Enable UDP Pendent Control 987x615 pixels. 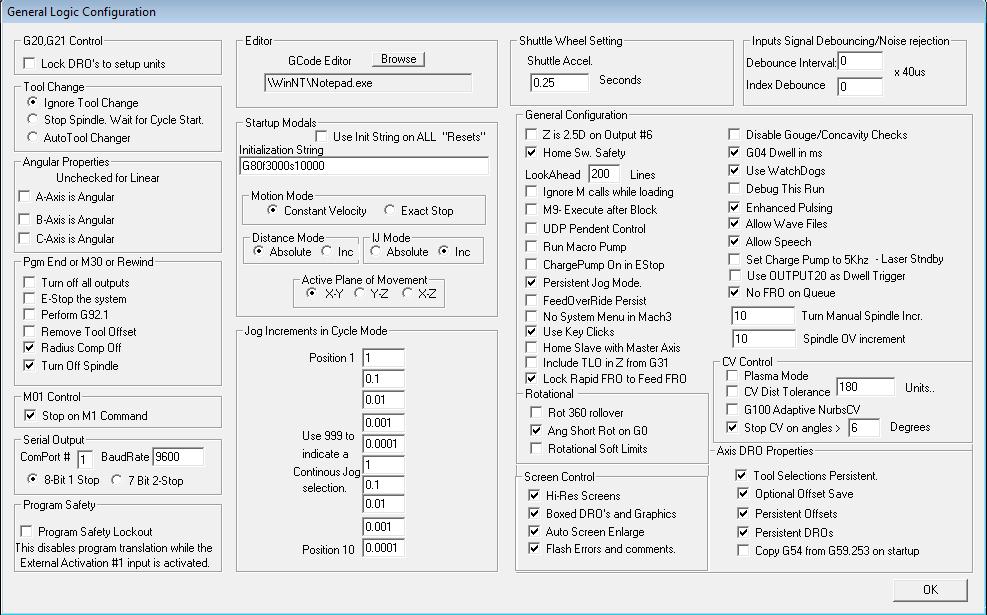(x=531, y=229)
